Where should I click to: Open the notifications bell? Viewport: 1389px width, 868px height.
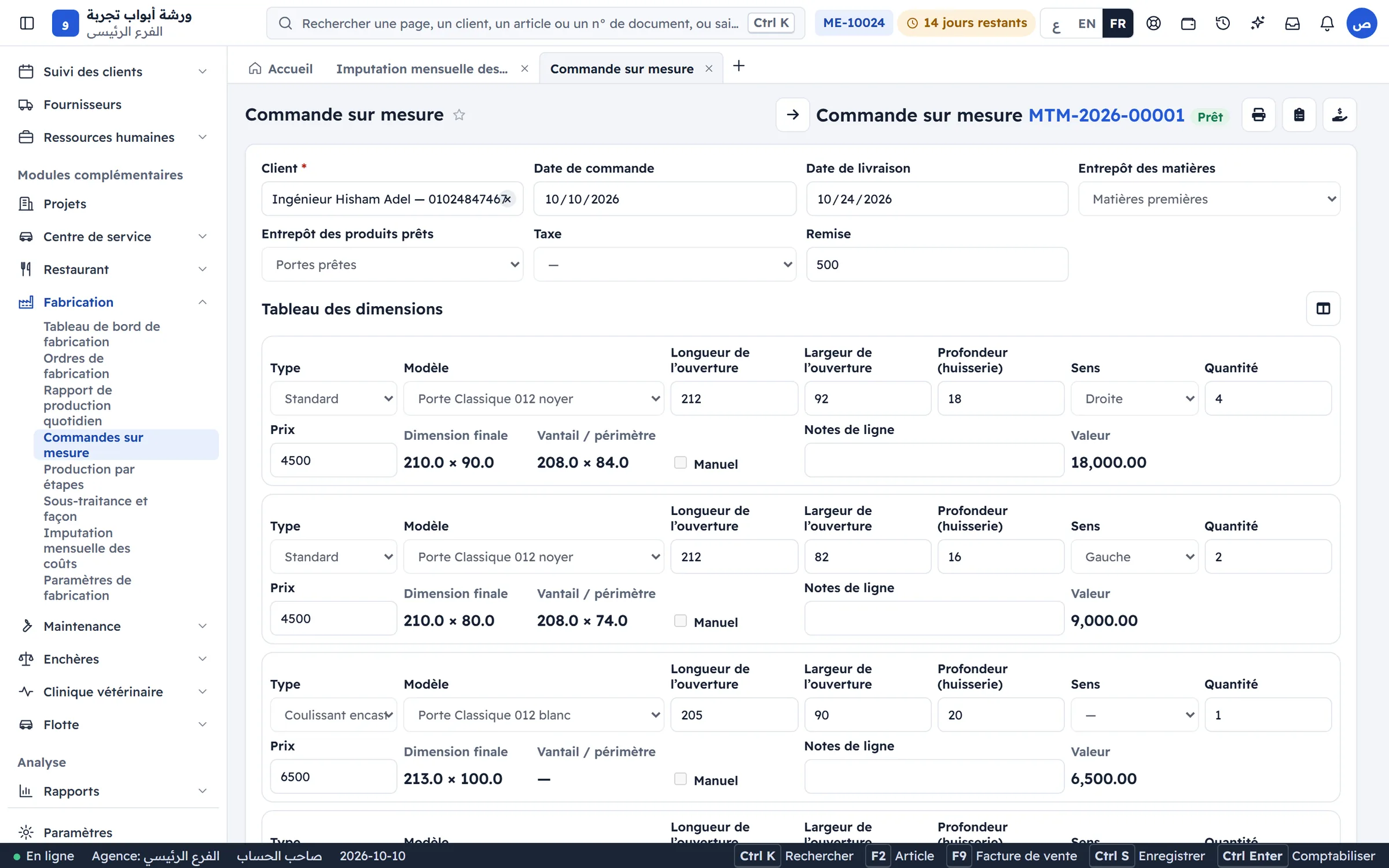(x=1326, y=23)
